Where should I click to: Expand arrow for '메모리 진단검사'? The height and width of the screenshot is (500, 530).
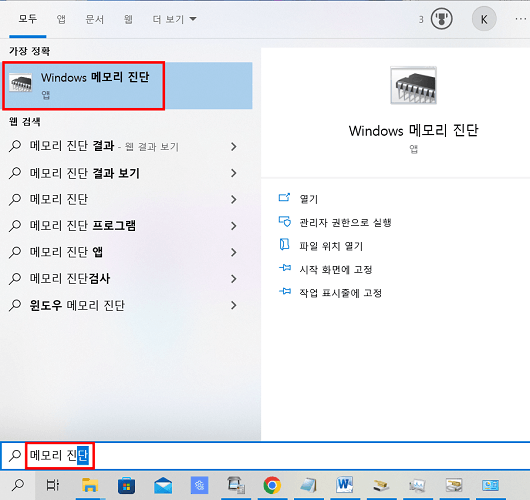point(234,279)
